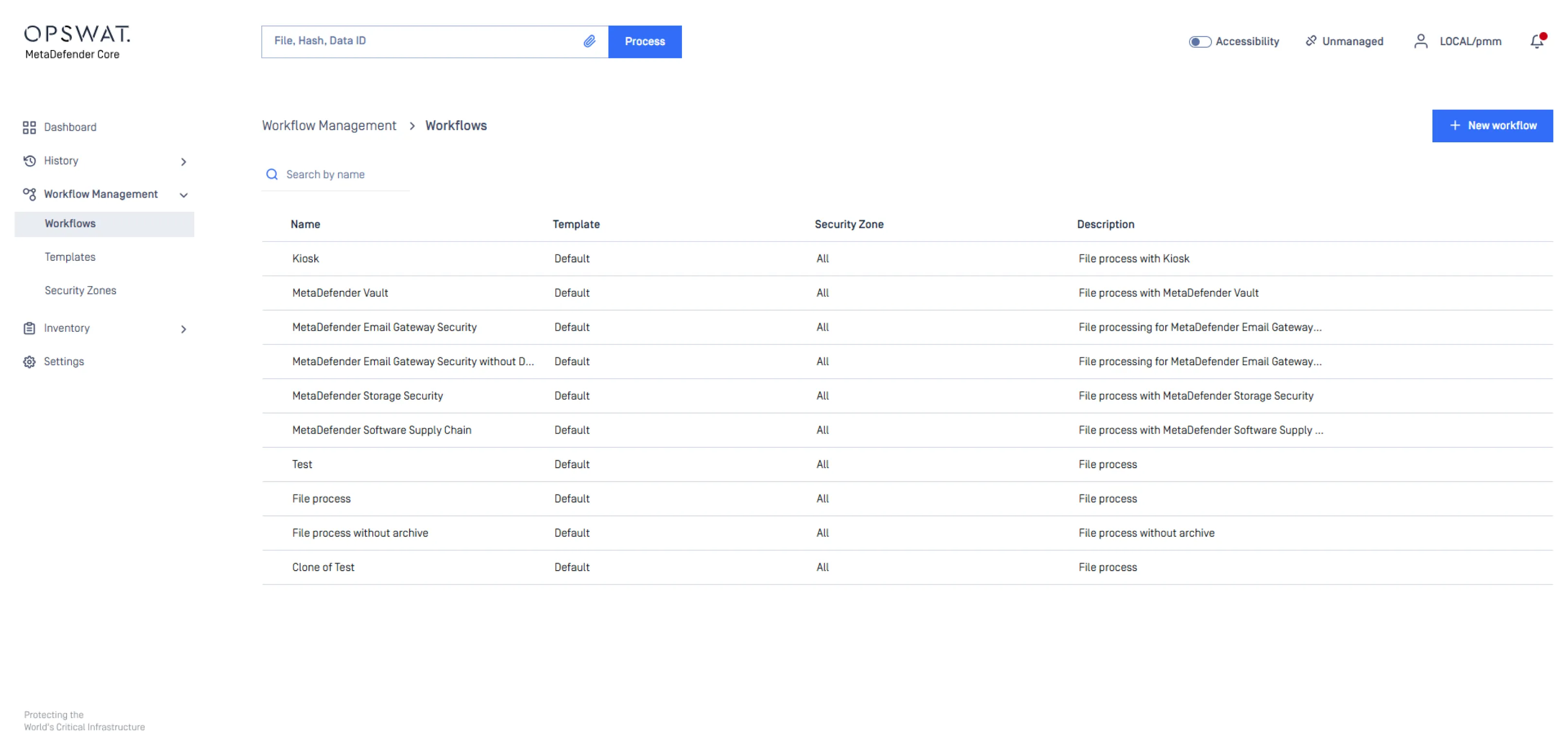Click the History clock icon
The width and height of the screenshot is (1568, 746).
[x=29, y=161]
